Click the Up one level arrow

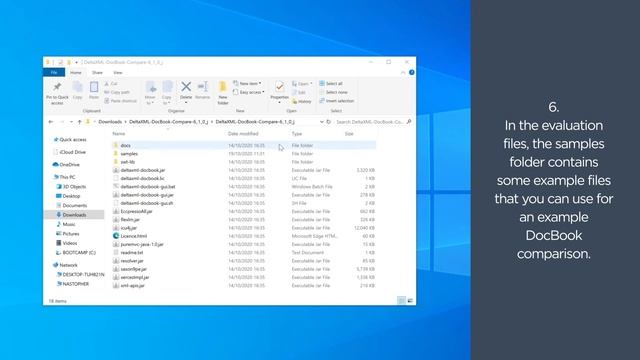(80, 122)
